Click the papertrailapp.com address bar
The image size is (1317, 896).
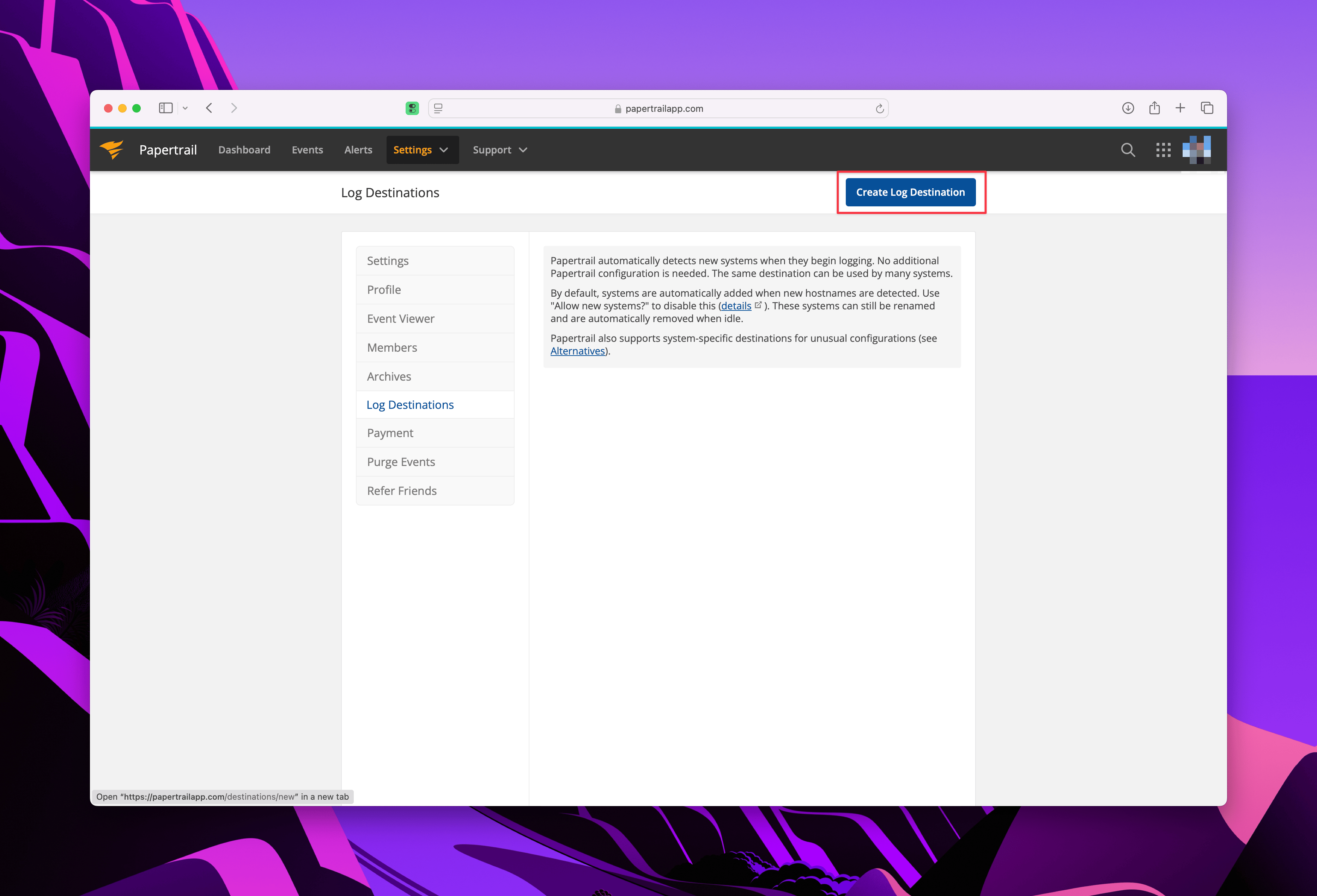(x=658, y=108)
